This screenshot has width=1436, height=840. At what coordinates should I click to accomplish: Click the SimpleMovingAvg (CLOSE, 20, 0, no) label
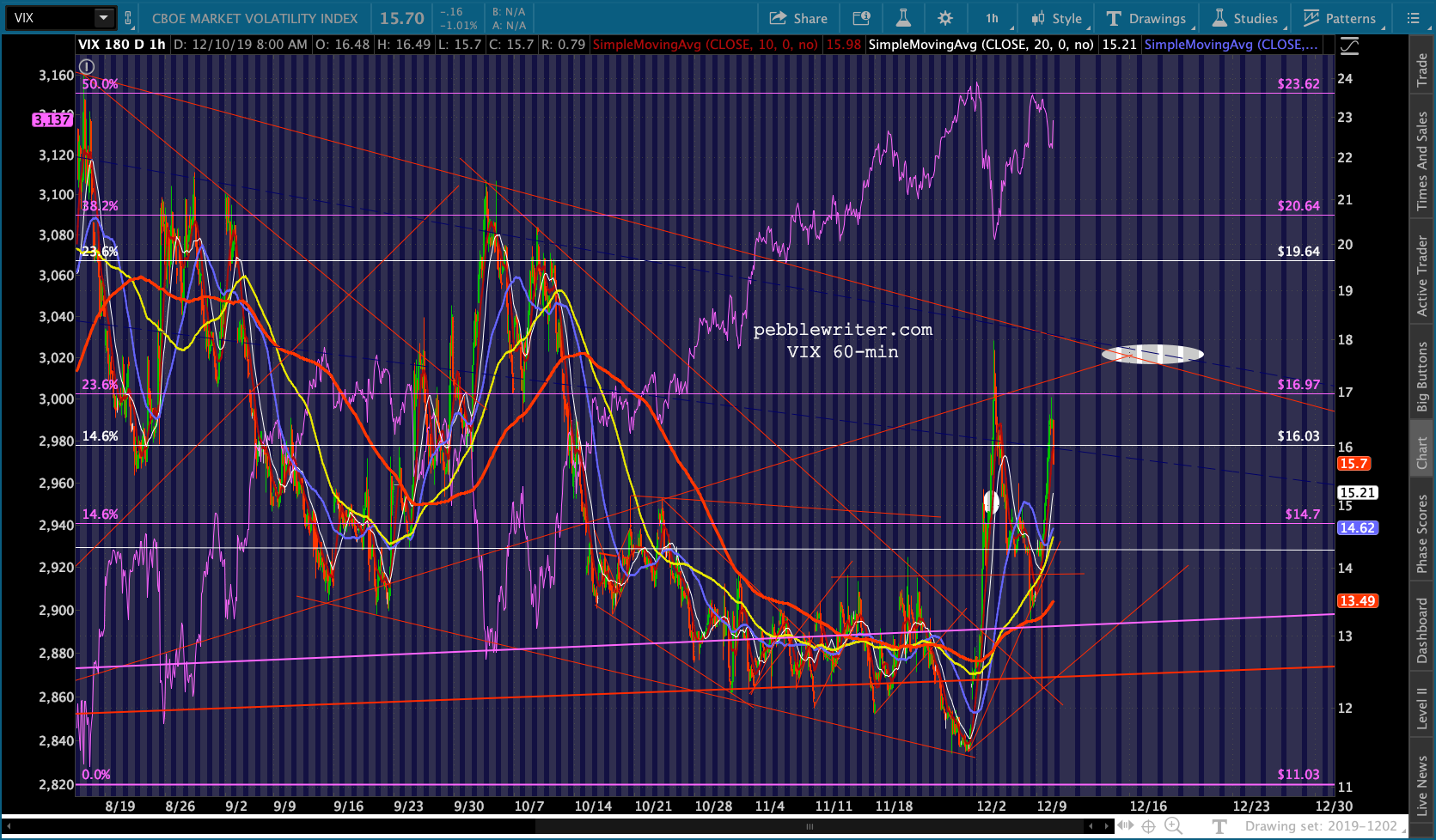(981, 45)
